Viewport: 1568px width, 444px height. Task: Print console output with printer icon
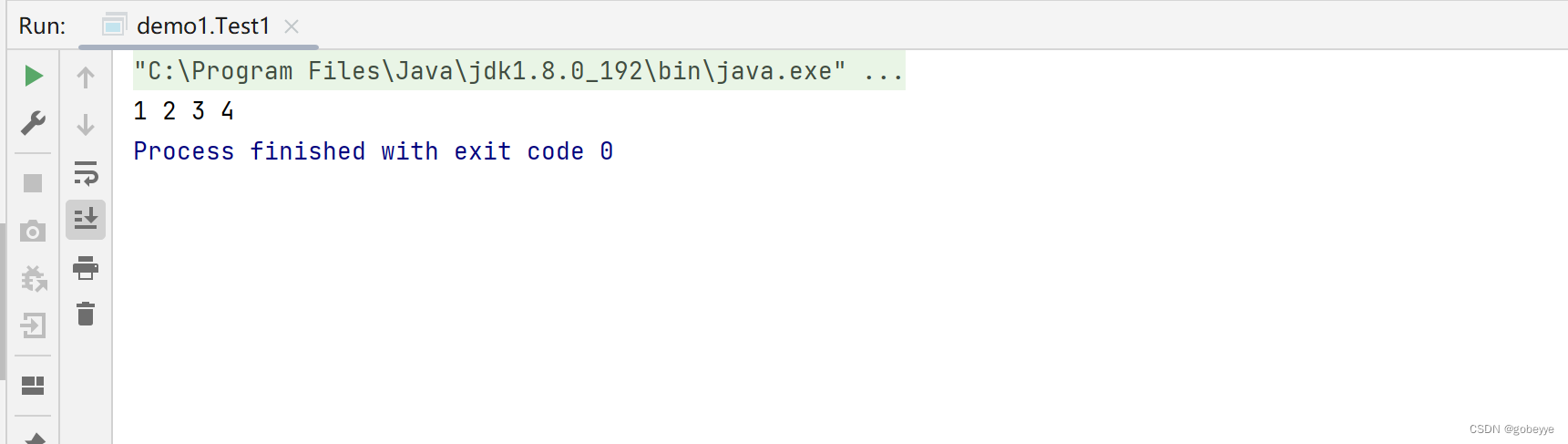pyautogui.click(x=86, y=268)
